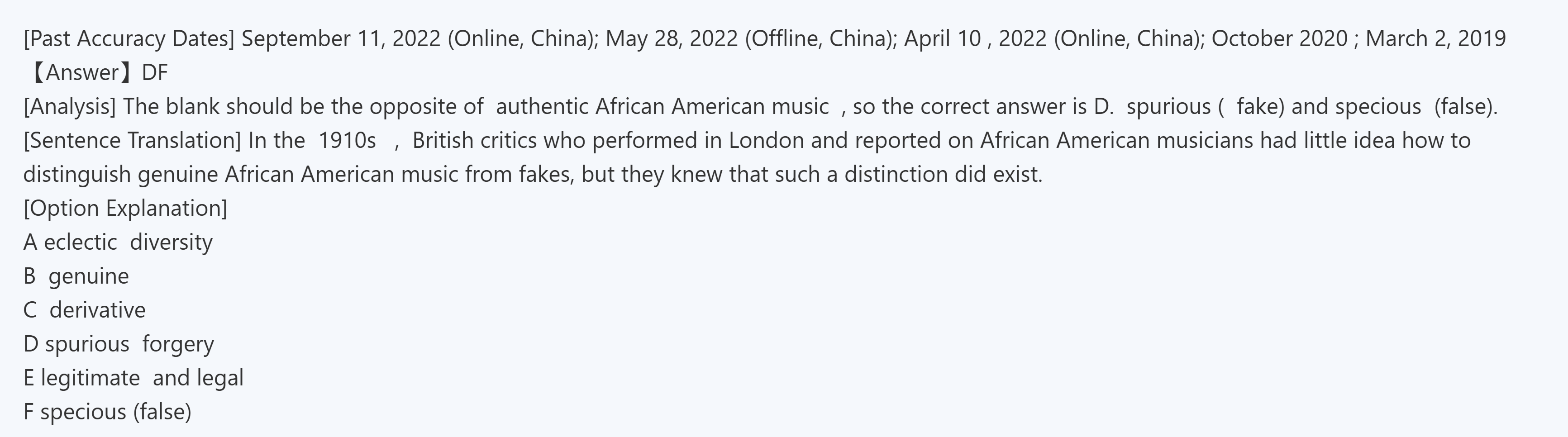Choose option C derivative
This screenshot has width=1568, height=437.
pyautogui.click(x=85, y=310)
